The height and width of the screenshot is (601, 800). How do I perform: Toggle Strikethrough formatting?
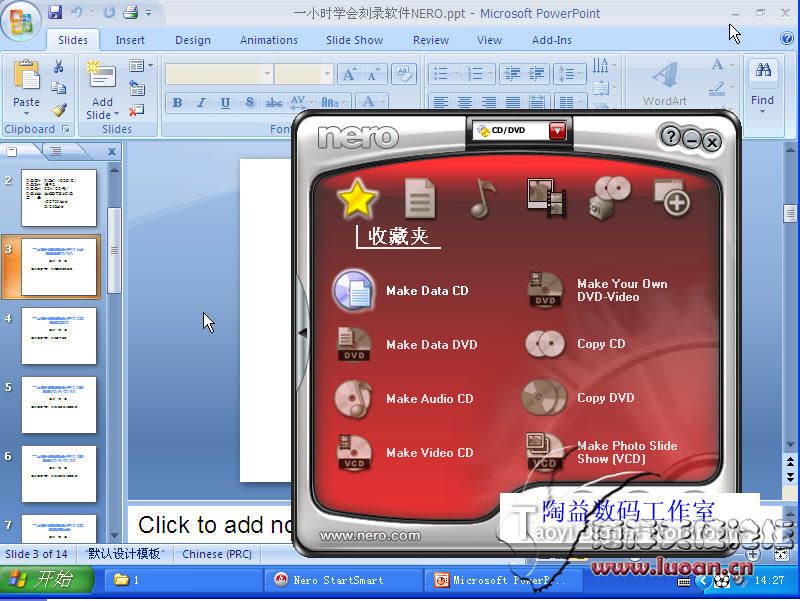click(273, 103)
